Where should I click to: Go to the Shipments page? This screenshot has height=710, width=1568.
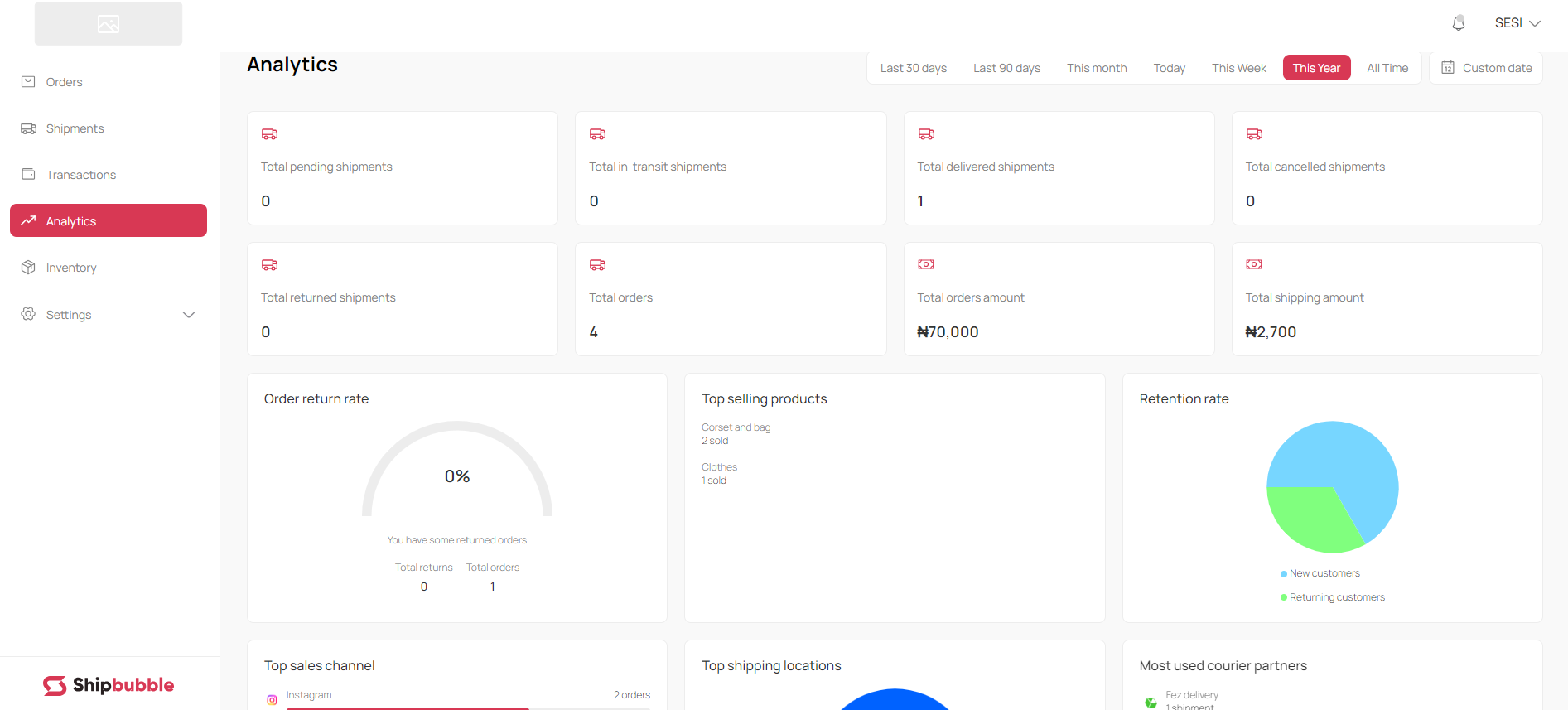click(109, 128)
